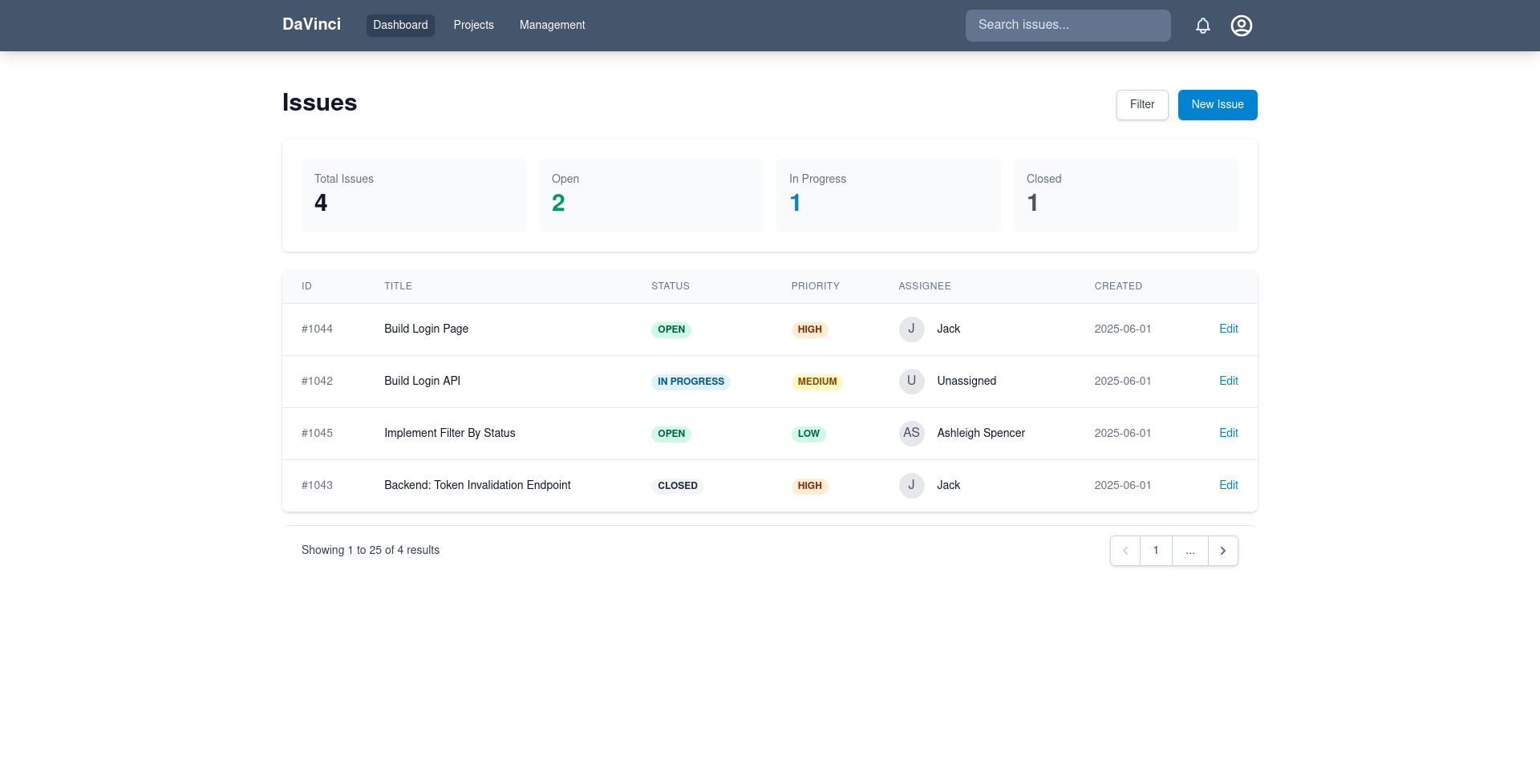This screenshot has height=784, width=1540.
Task: Open the Projects tab
Action: click(473, 26)
